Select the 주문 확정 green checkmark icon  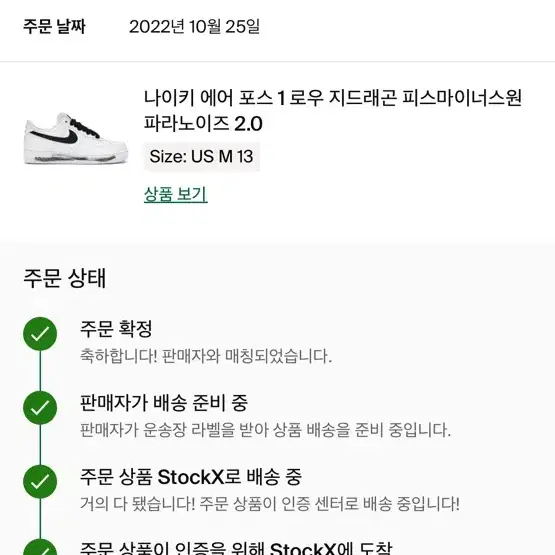tap(40, 334)
